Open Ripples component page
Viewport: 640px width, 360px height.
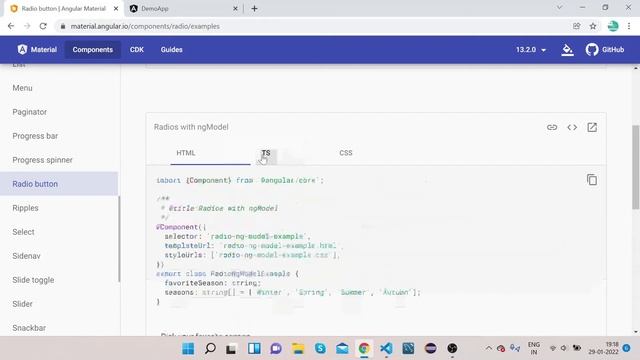pyautogui.click(x=25, y=208)
